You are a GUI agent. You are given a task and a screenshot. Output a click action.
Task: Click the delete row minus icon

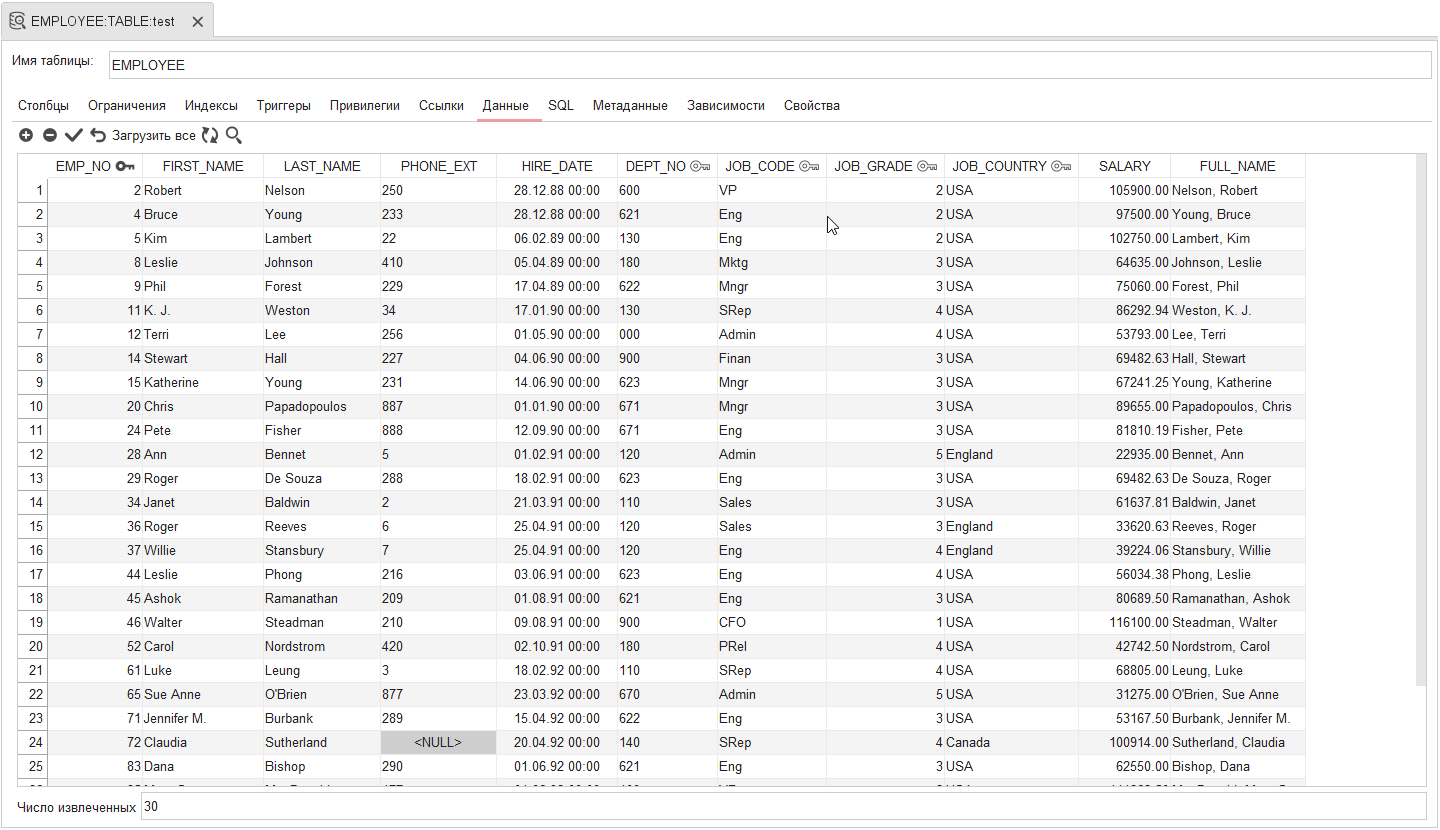(49, 135)
